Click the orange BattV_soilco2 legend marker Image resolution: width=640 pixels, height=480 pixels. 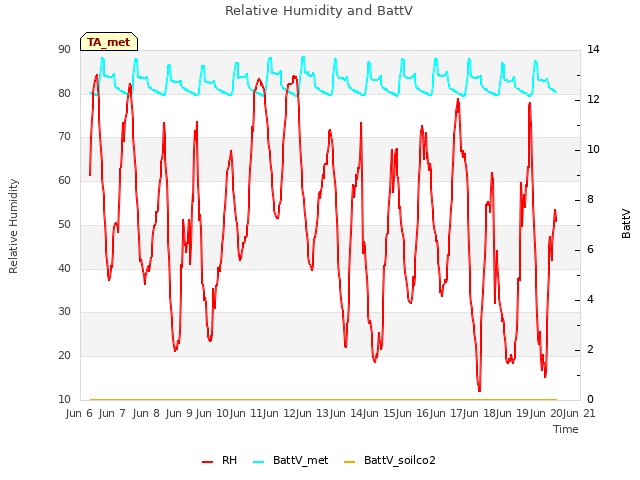(x=349, y=462)
